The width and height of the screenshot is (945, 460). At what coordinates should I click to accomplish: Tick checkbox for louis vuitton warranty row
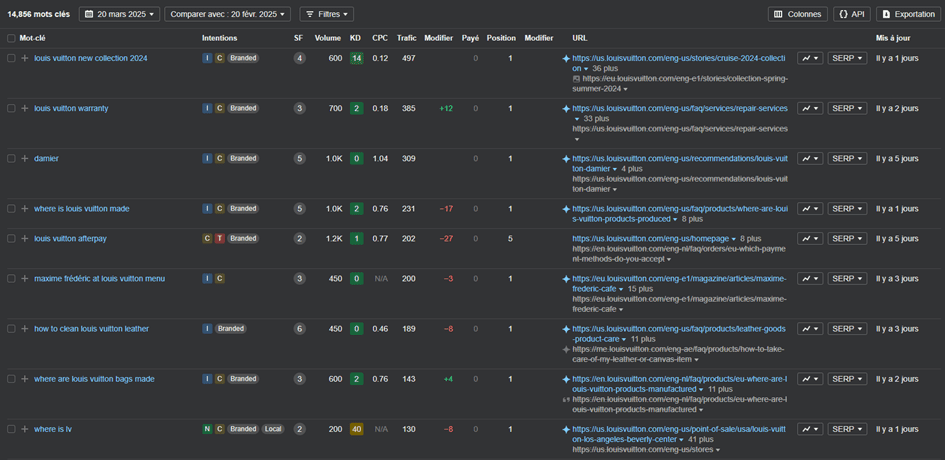[x=11, y=108]
